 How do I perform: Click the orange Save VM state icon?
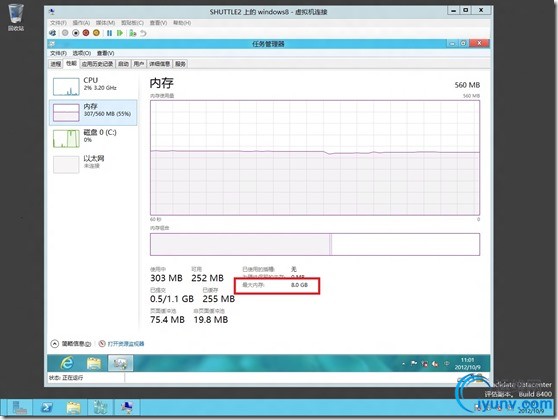point(96,33)
